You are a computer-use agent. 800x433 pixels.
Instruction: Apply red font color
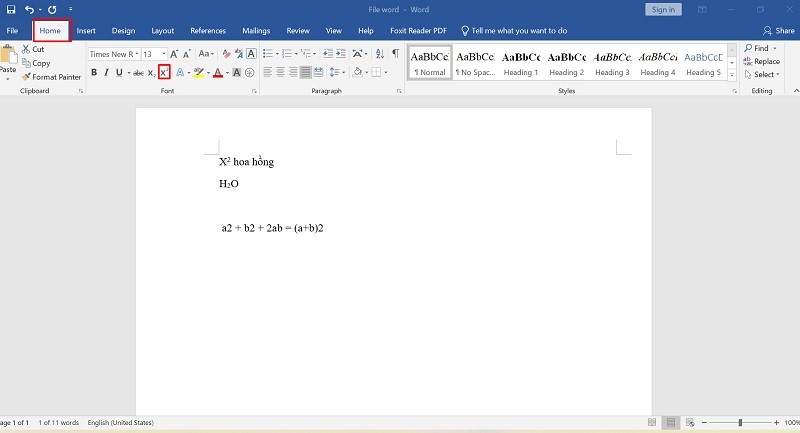click(x=218, y=72)
